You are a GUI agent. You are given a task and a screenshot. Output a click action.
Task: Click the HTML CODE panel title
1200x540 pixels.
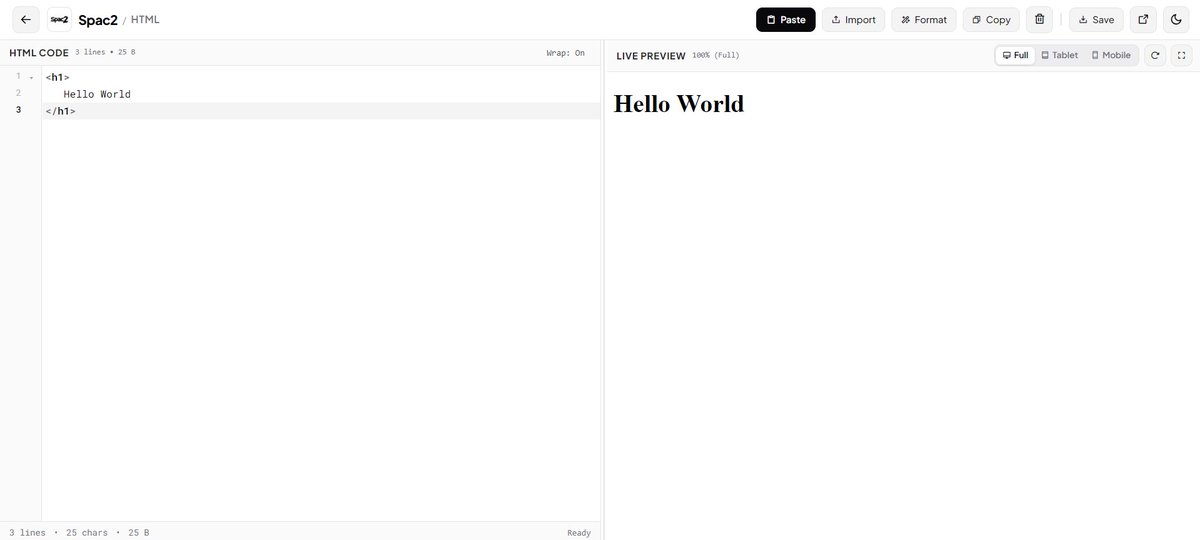point(39,53)
